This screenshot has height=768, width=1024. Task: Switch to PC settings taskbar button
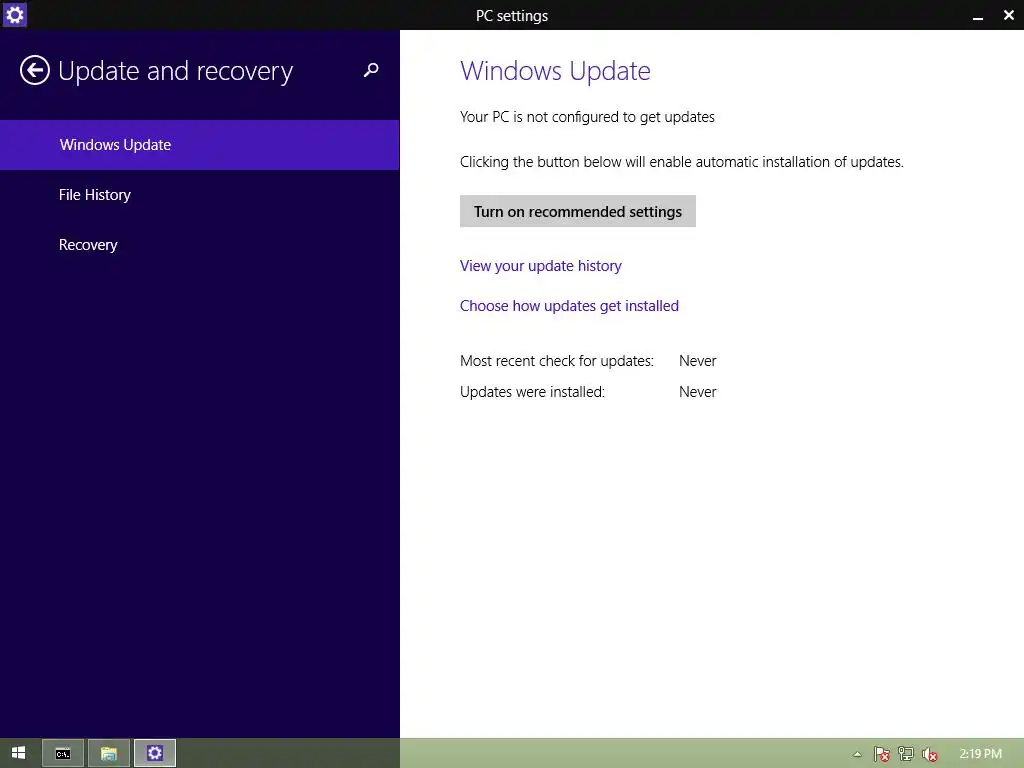[x=155, y=754]
